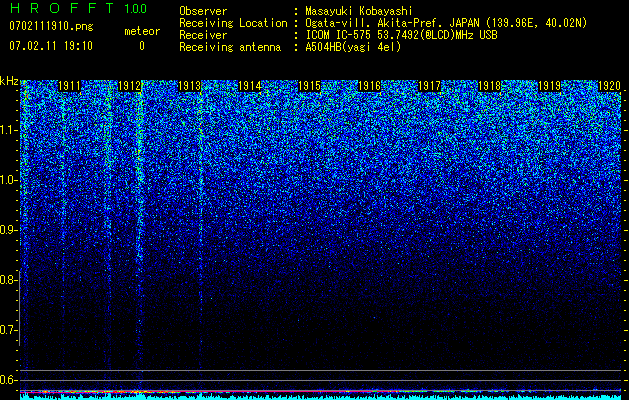Click the meteor label
Screen dimensions: 629x400
(142, 31)
